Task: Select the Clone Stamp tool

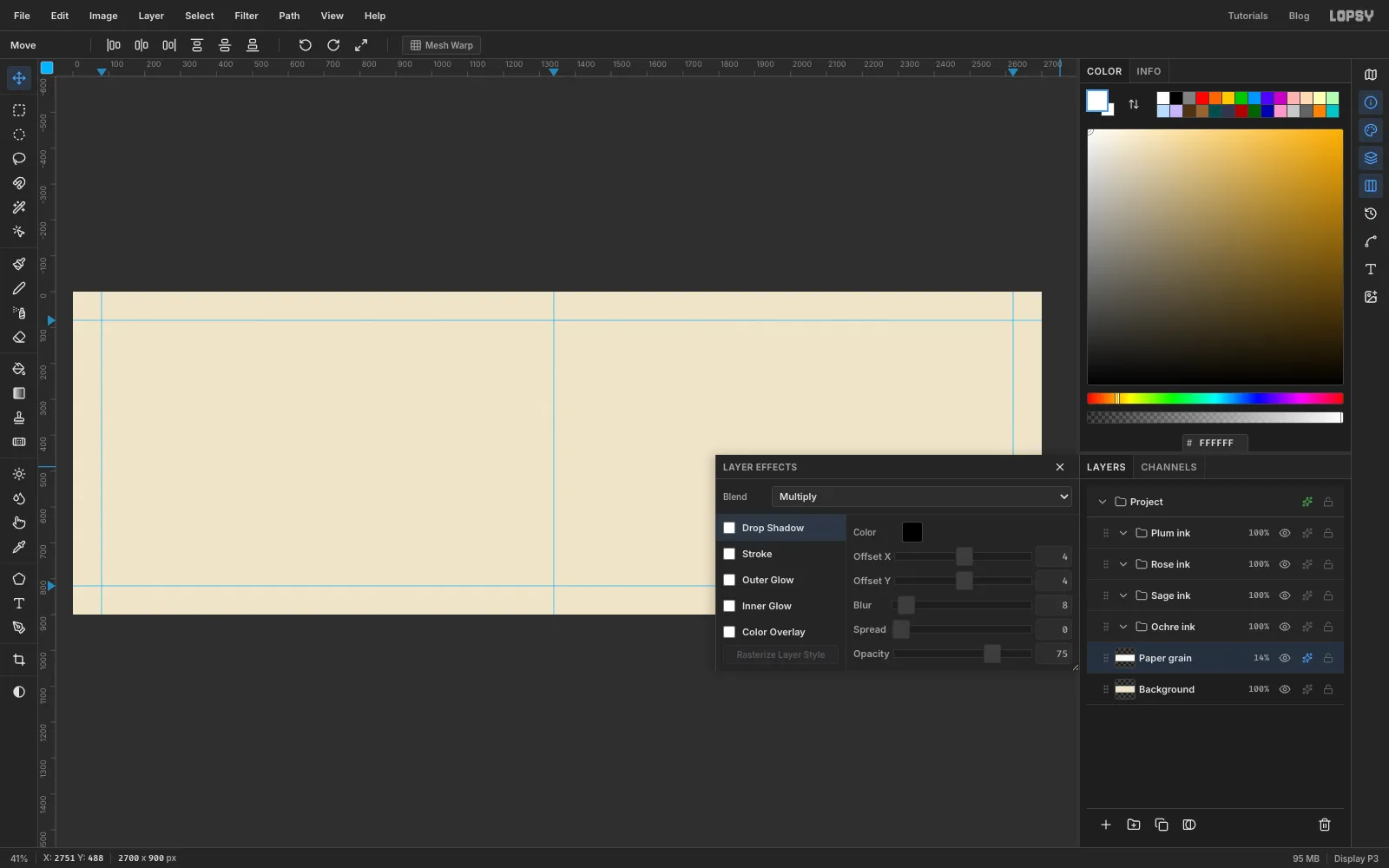Action: [19, 418]
